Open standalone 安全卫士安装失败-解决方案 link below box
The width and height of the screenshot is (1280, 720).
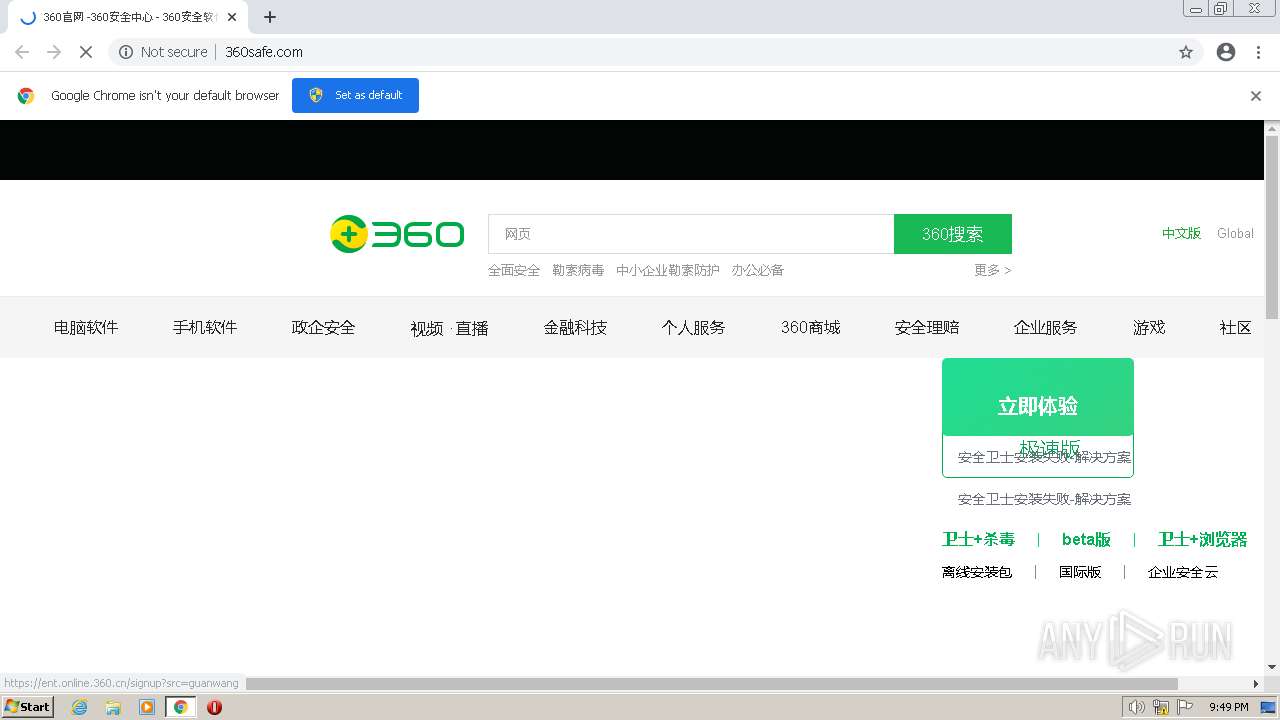(x=1044, y=499)
